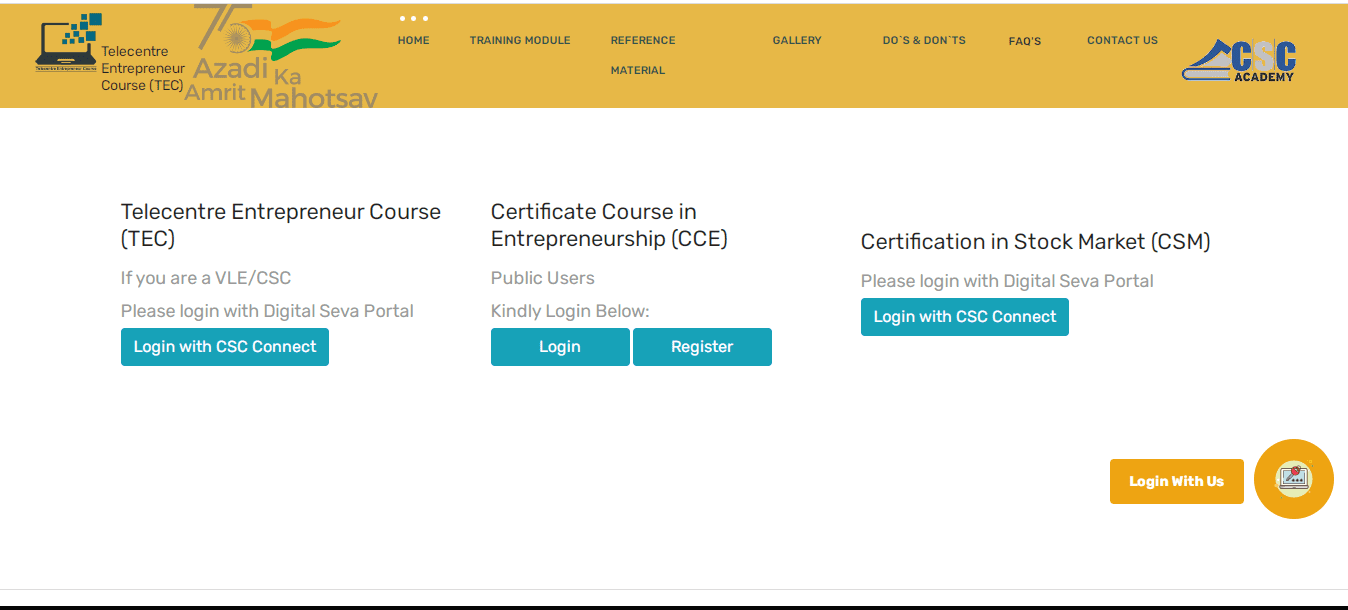Open the Training Module menu
This screenshot has height=610, width=1348.
pos(520,41)
